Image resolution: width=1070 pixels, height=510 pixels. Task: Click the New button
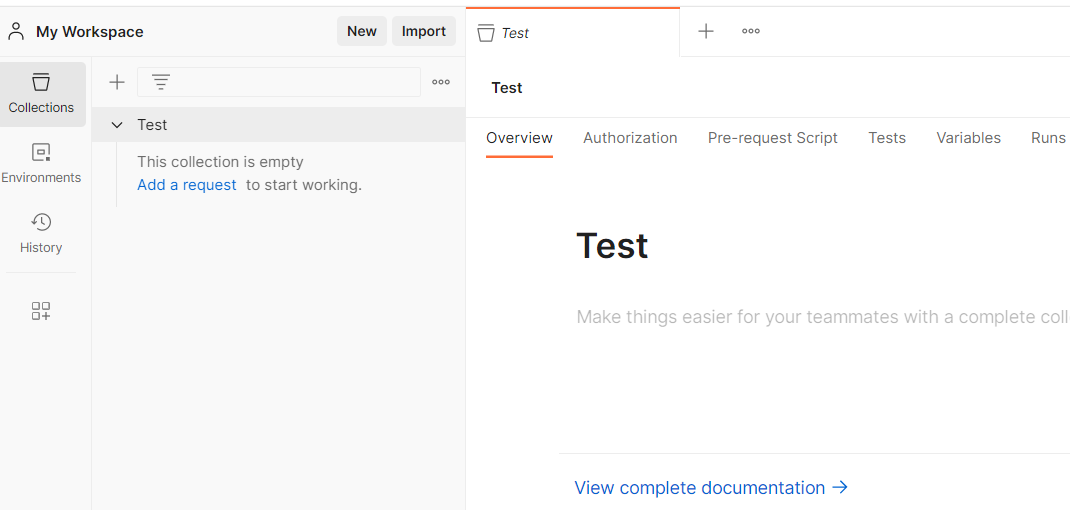[x=361, y=31]
